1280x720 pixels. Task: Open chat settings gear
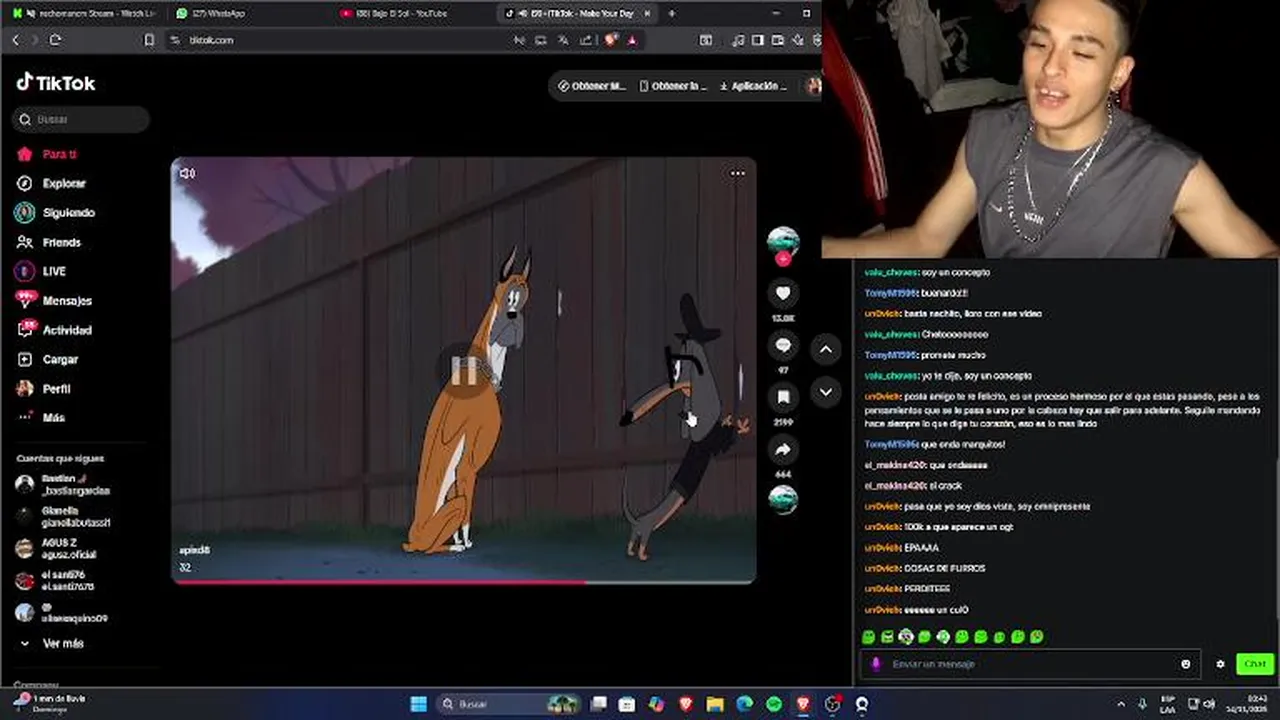click(x=1220, y=664)
